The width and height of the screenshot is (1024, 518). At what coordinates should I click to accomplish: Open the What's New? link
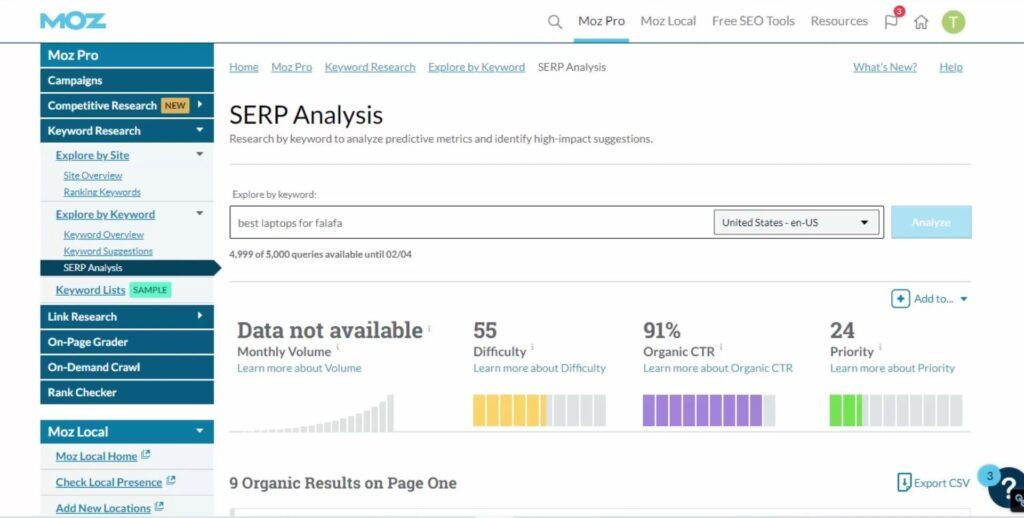(x=885, y=67)
